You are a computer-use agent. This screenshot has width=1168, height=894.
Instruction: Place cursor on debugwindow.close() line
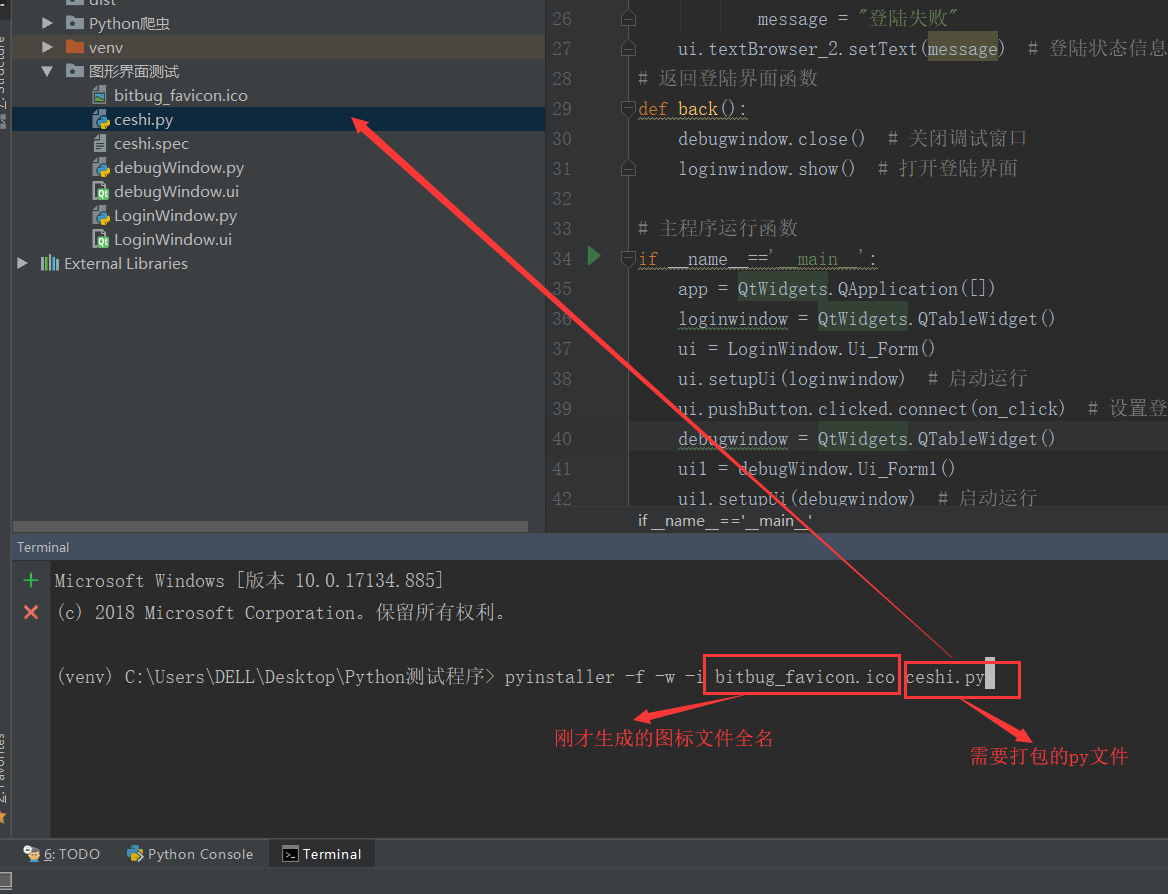772,139
